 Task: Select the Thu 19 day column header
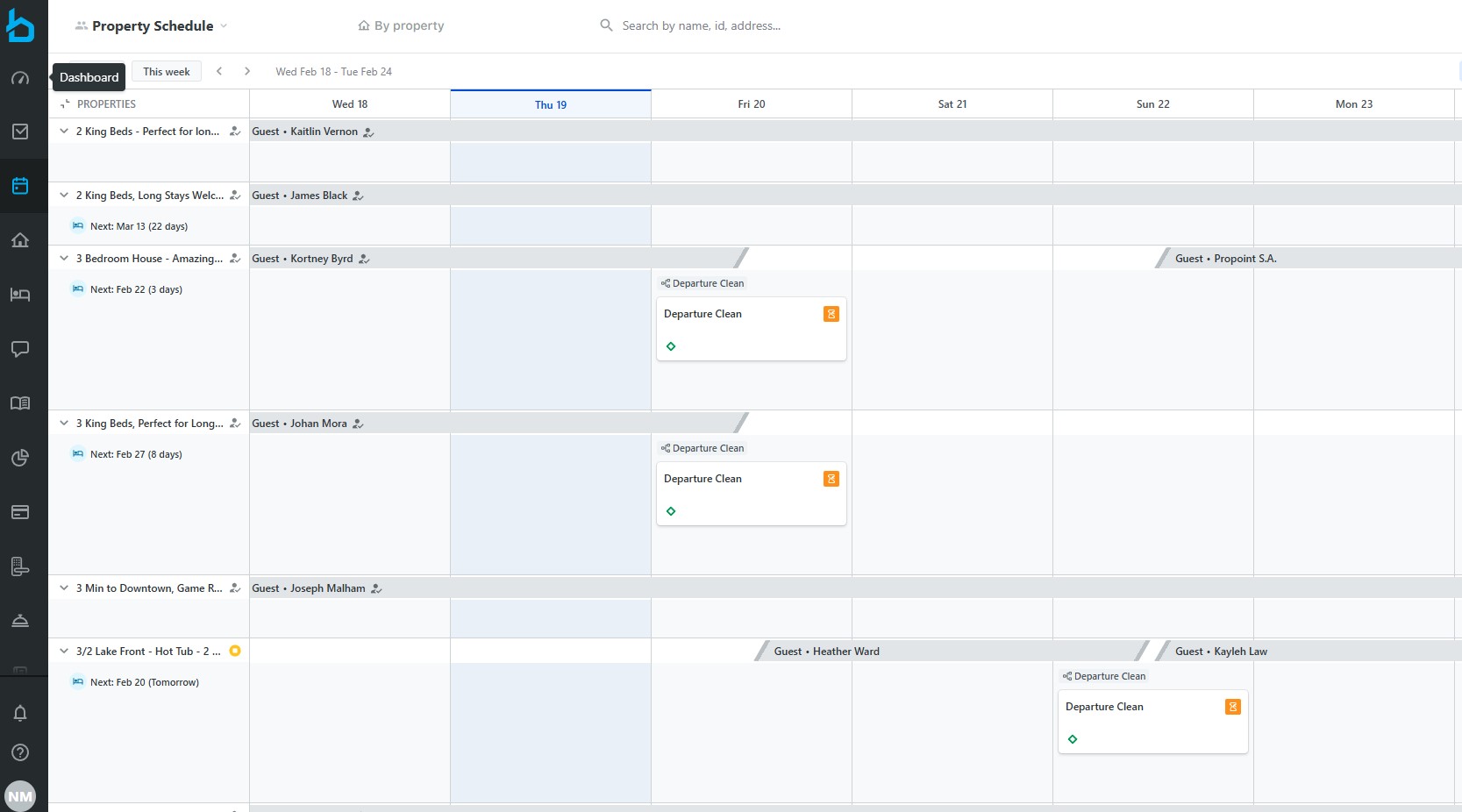point(551,104)
